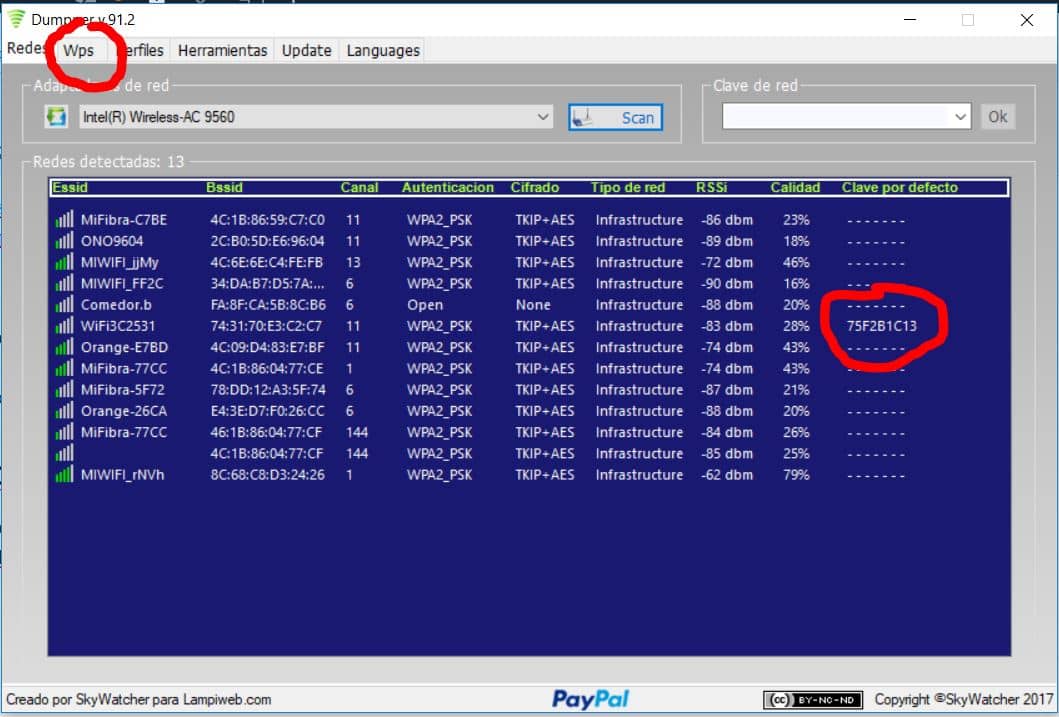The width and height of the screenshot is (1059, 717).
Task: Open the Perfiles tab
Action: 140,51
